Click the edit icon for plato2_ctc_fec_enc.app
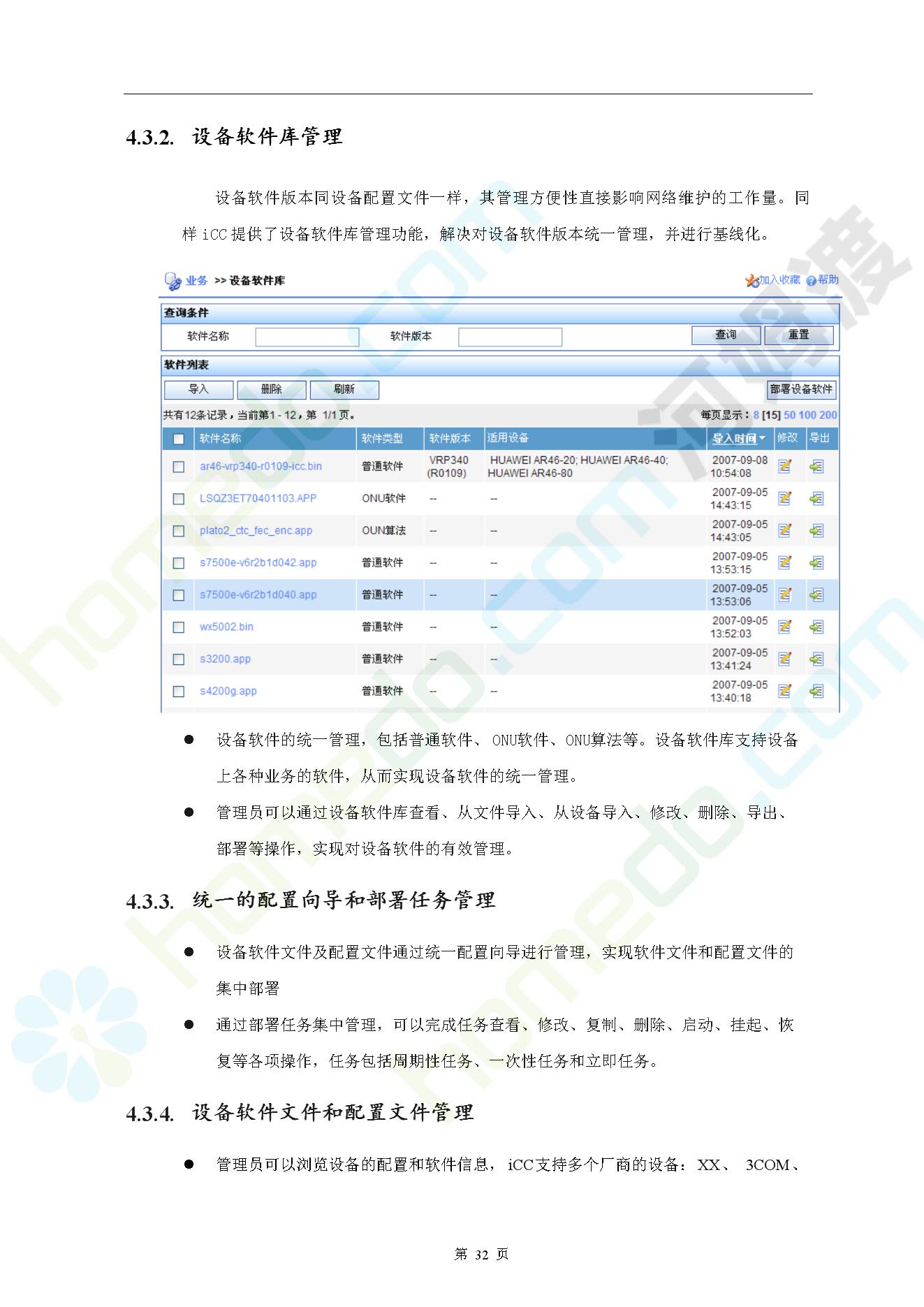The width and height of the screenshot is (924, 1307). (785, 530)
